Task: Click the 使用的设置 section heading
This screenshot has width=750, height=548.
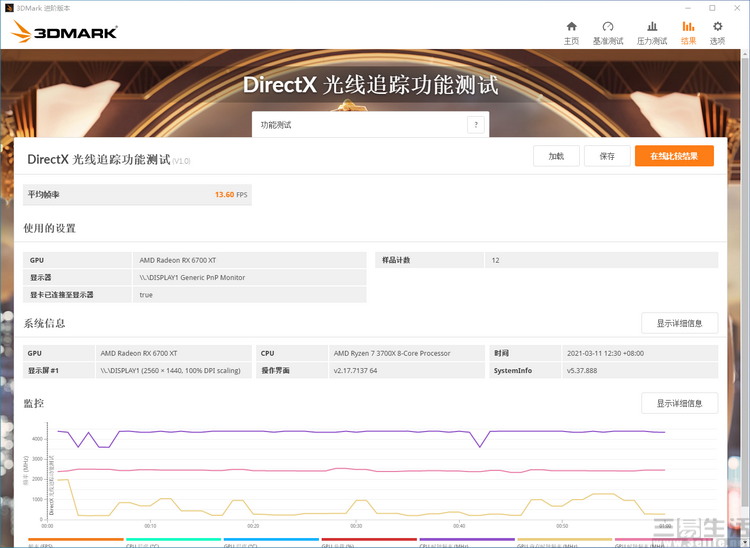Action: 50,228
